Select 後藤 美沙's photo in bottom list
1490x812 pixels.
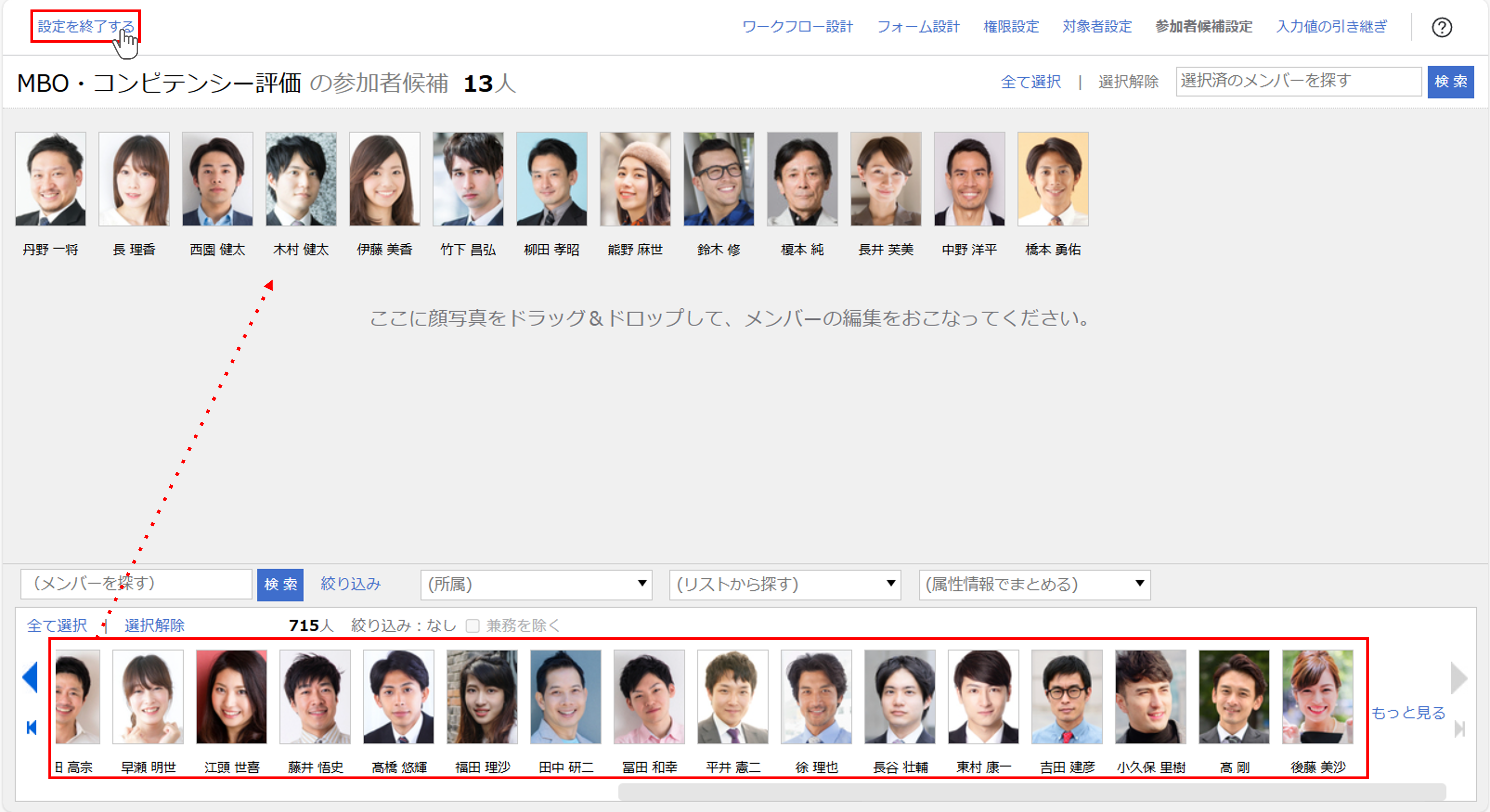point(1317,697)
